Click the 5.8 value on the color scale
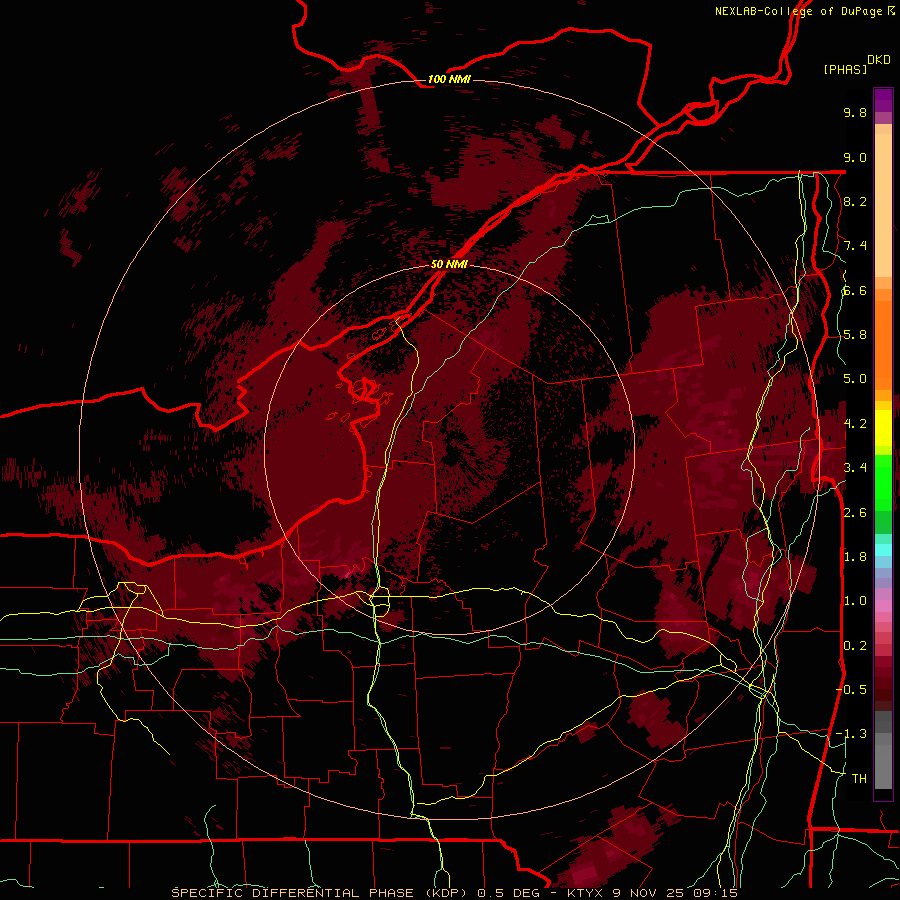 (x=855, y=335)
